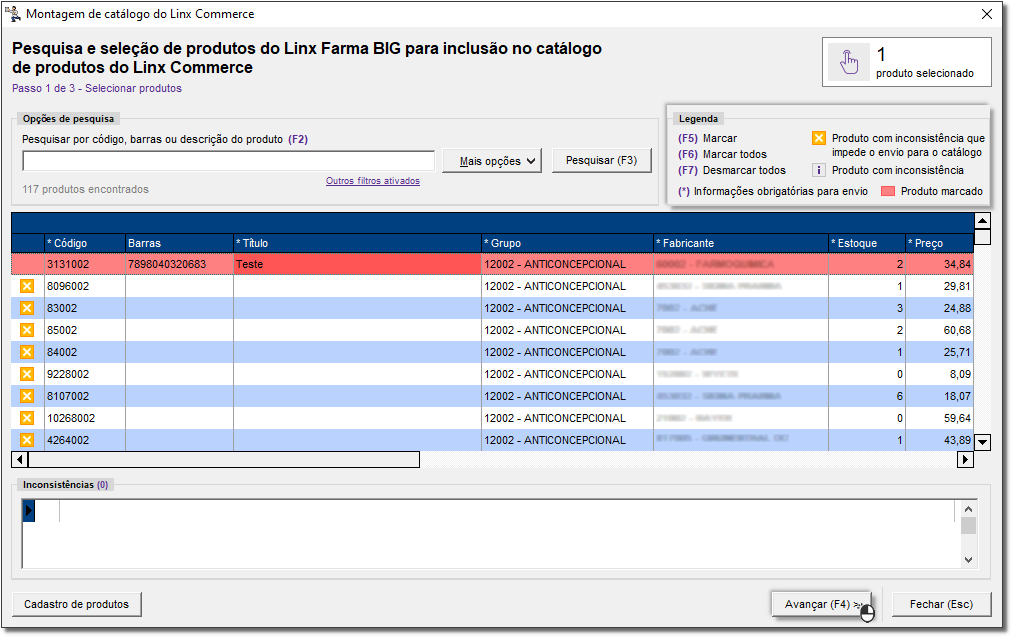Click the 'Título' column header
Viewport: 1012px width, 637px height.
[x=358, y=243]
